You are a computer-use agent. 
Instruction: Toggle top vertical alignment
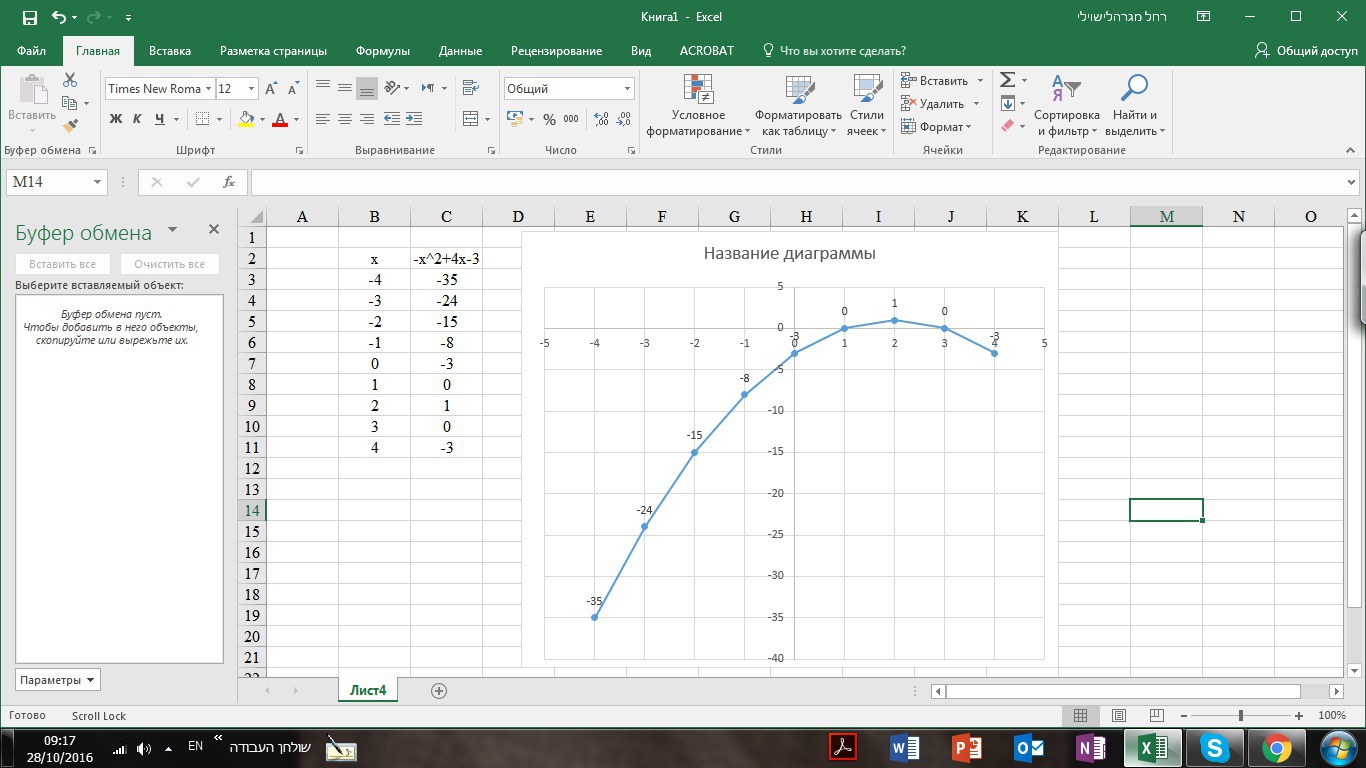(322, 88)
